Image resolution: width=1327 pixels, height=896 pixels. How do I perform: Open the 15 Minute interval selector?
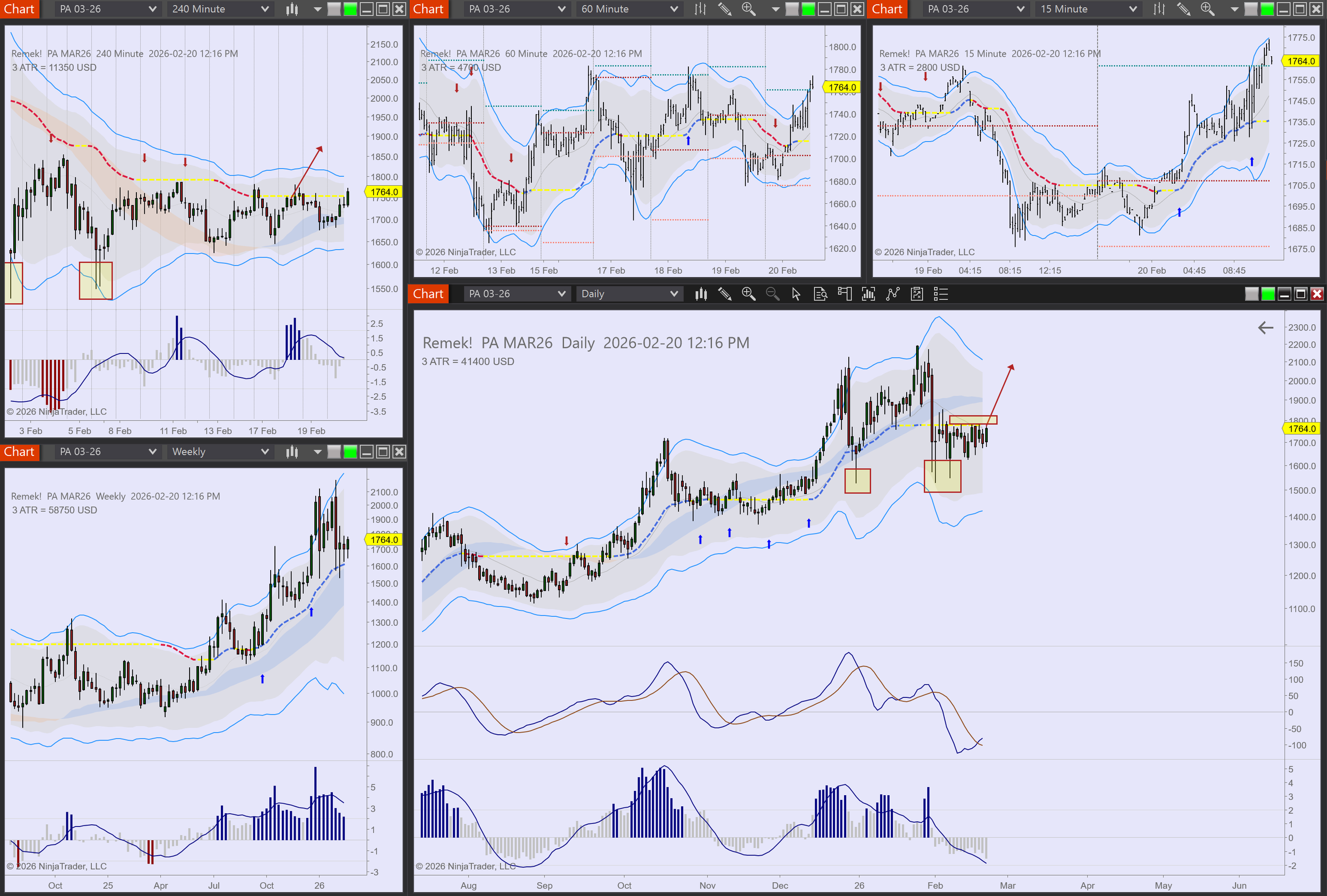click(1088, 9)
